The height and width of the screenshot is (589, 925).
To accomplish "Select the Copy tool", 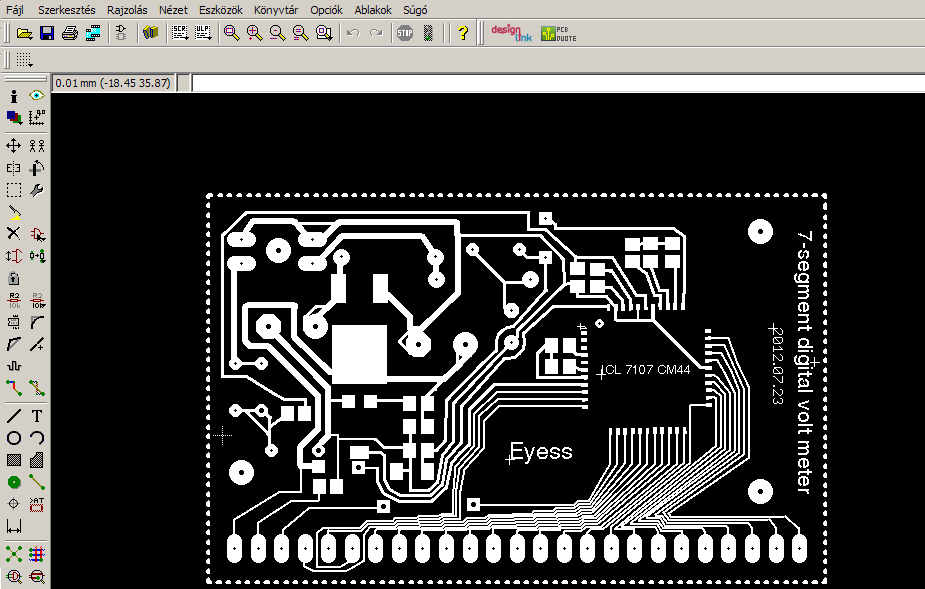I will coord(37,145).
